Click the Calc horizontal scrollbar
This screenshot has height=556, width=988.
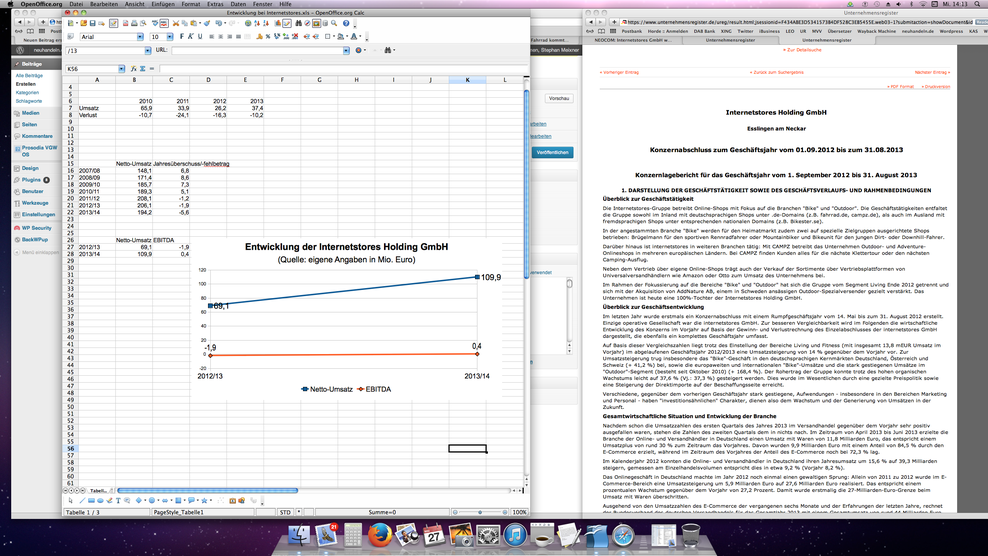tap(207, 490)
